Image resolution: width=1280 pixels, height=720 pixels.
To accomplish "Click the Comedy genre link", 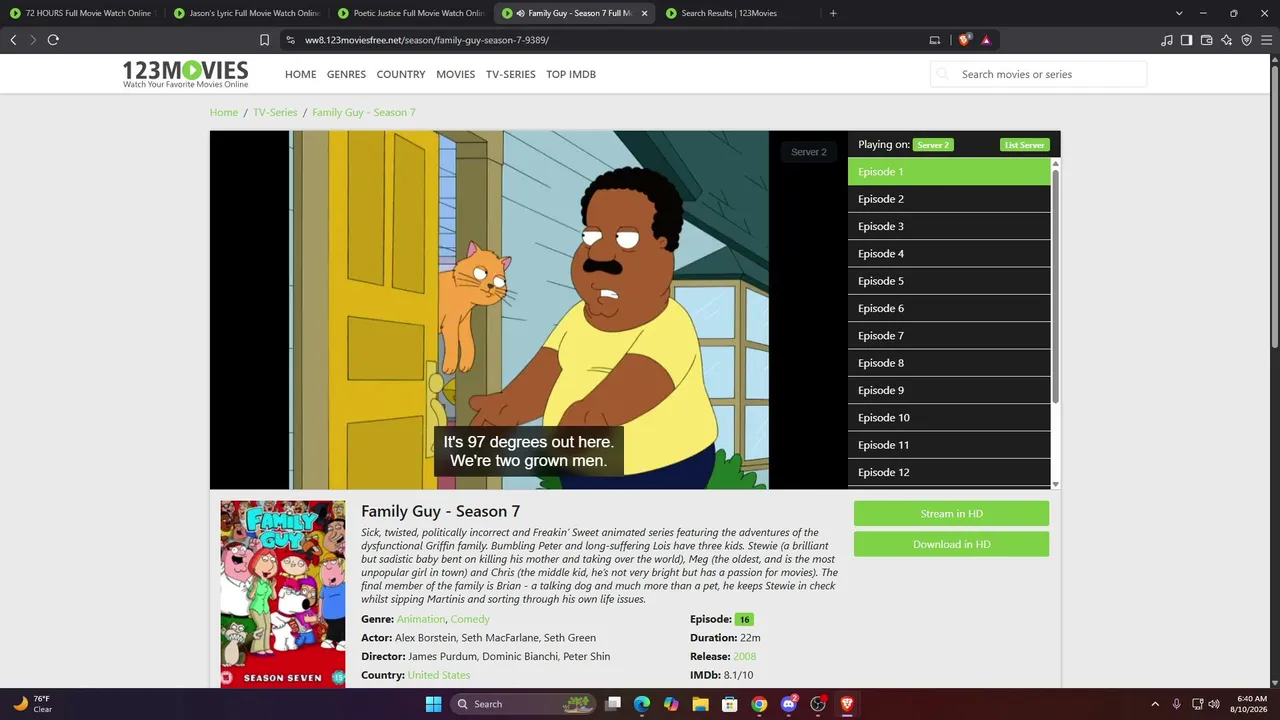I will coord(470,619).
